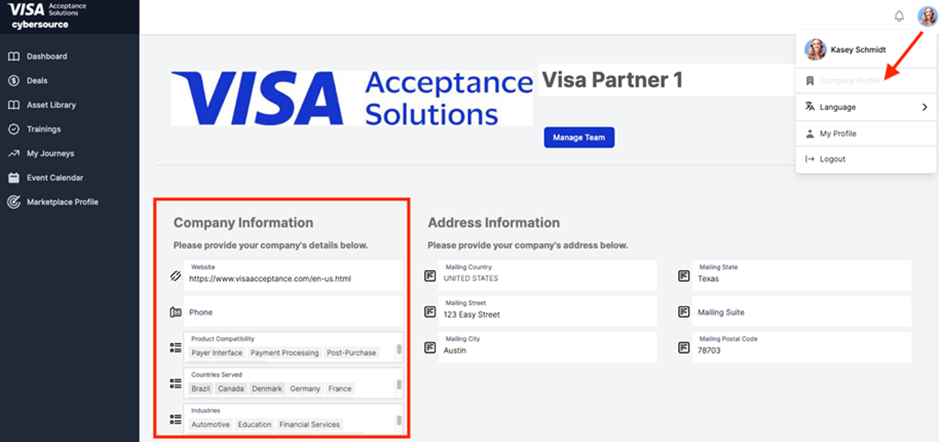Click the Marketplace Profile target icon
939x442 pixels.
pos(14,202)
